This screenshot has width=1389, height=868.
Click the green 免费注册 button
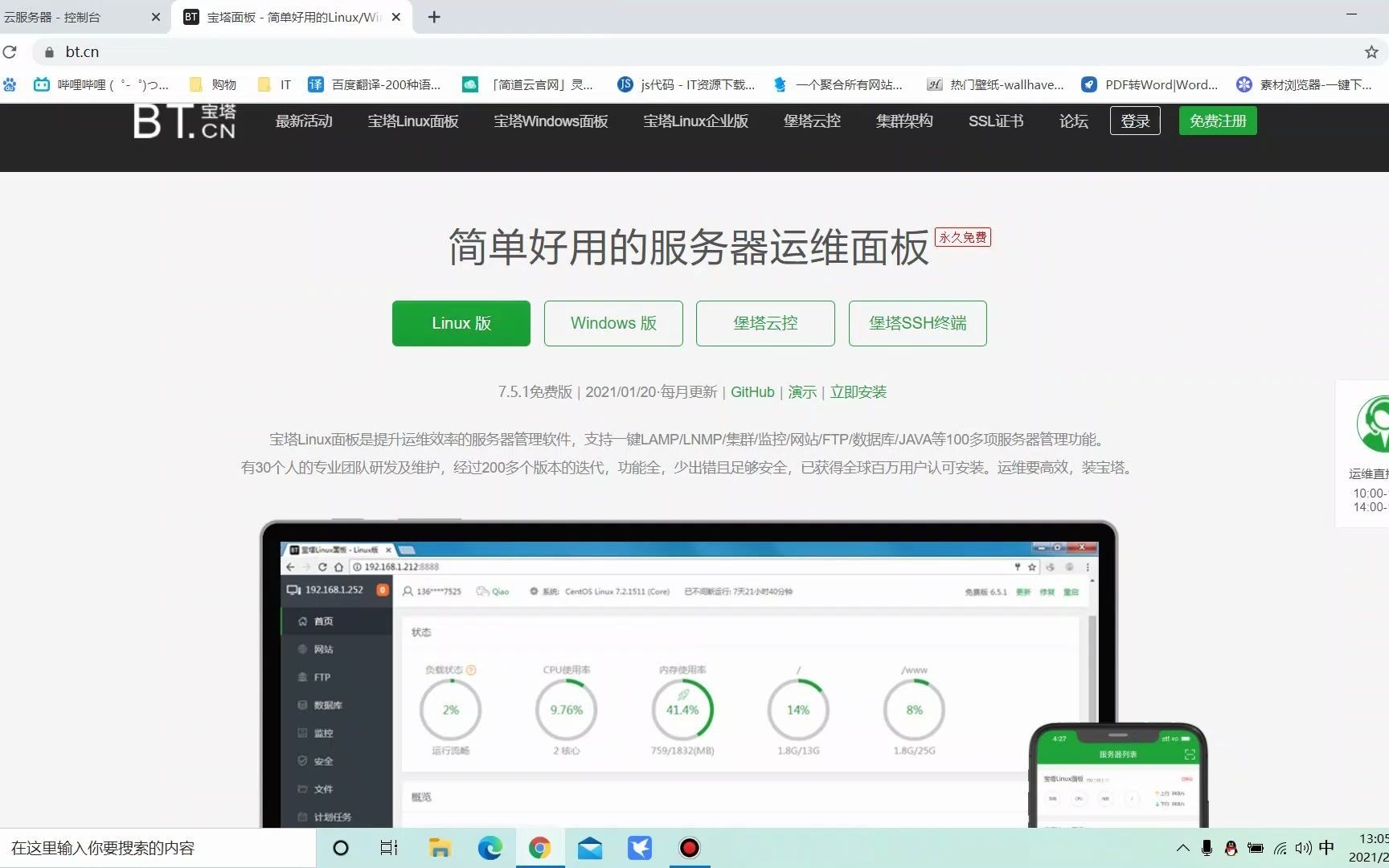1218,121
